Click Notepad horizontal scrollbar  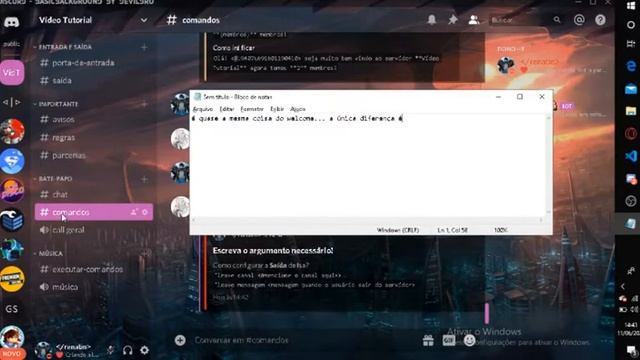[x=368, y=220]
